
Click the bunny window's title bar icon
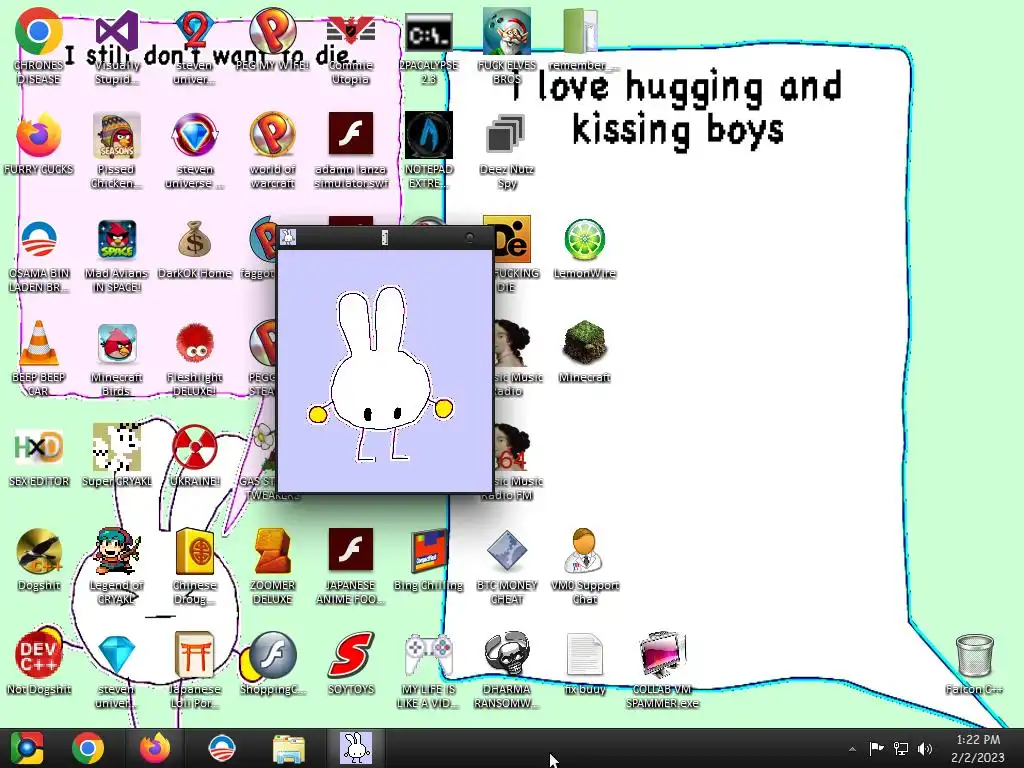tap(288, 237)
